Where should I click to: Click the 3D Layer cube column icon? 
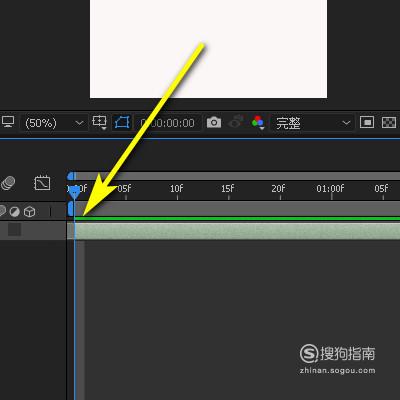[30, 212]
